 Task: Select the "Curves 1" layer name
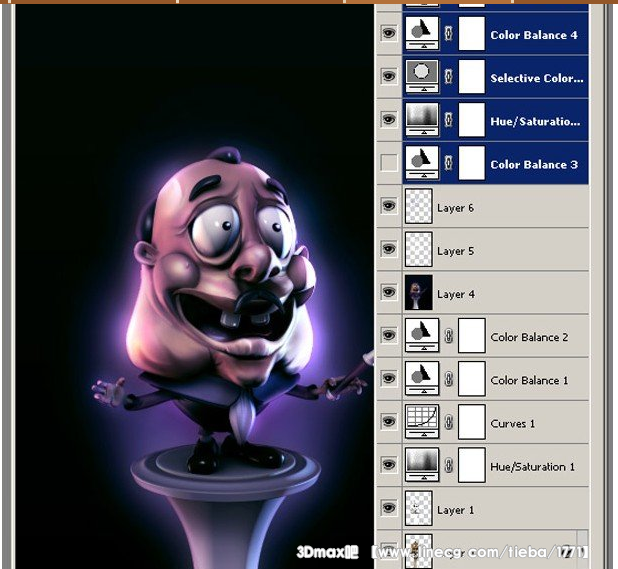click(x=512, y=424)
